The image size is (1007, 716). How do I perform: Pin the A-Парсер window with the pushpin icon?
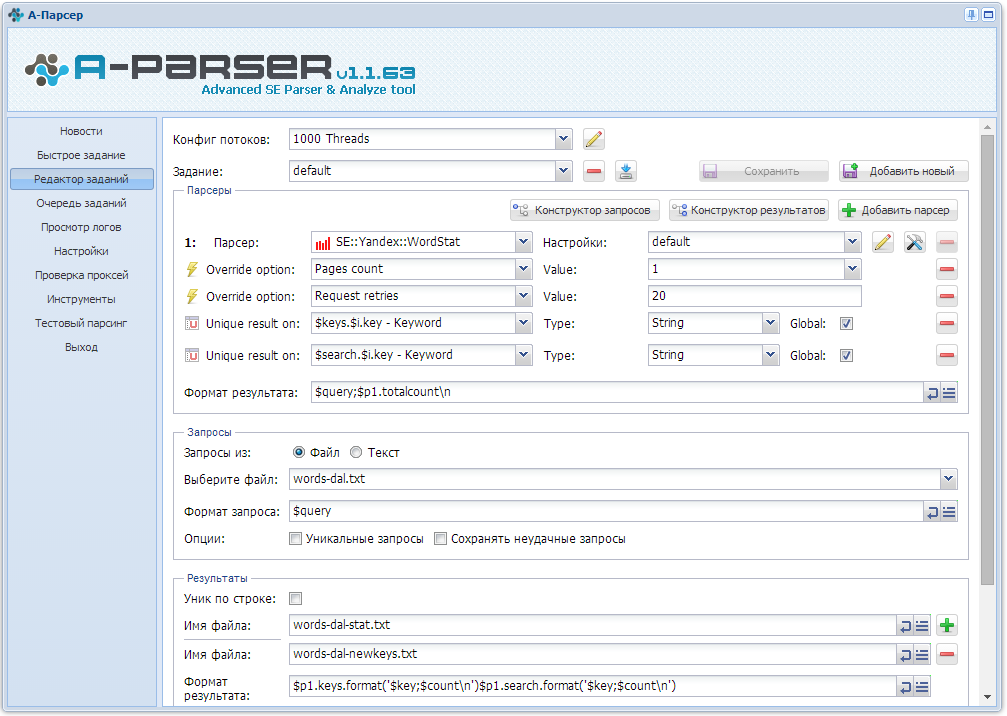(971, 15)
